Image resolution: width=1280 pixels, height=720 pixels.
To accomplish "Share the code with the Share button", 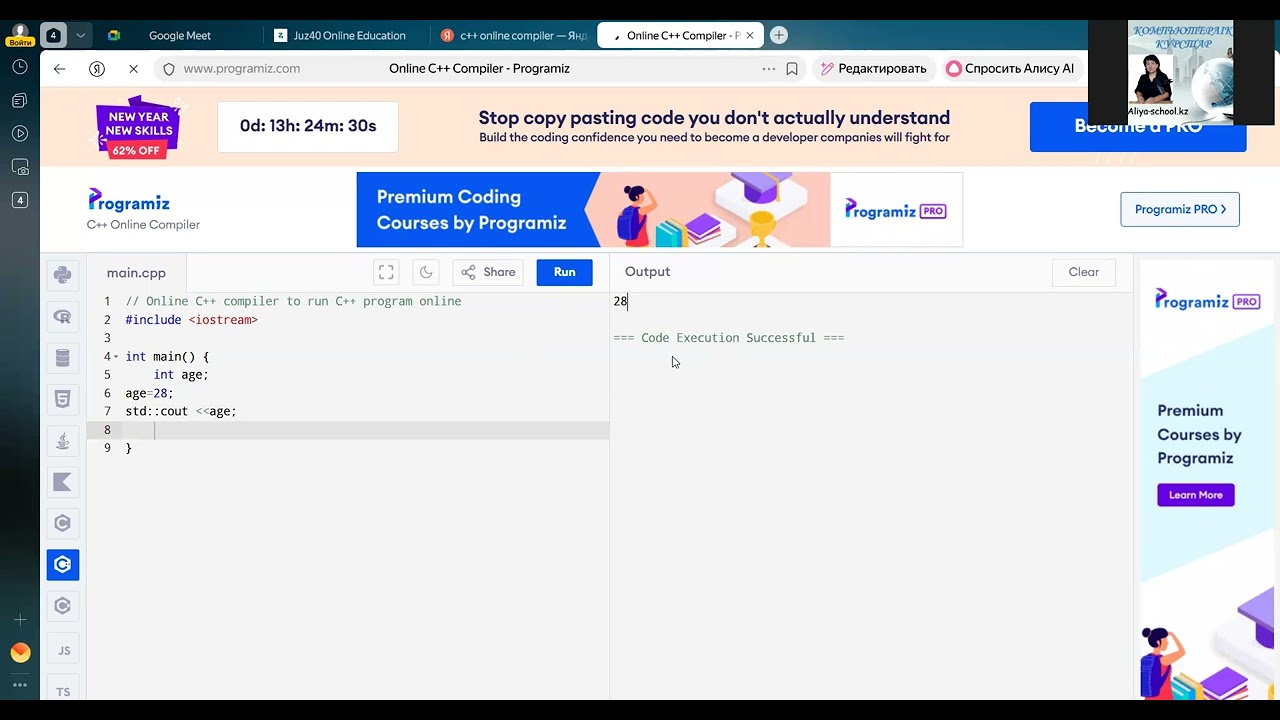I will click(488, 272).
